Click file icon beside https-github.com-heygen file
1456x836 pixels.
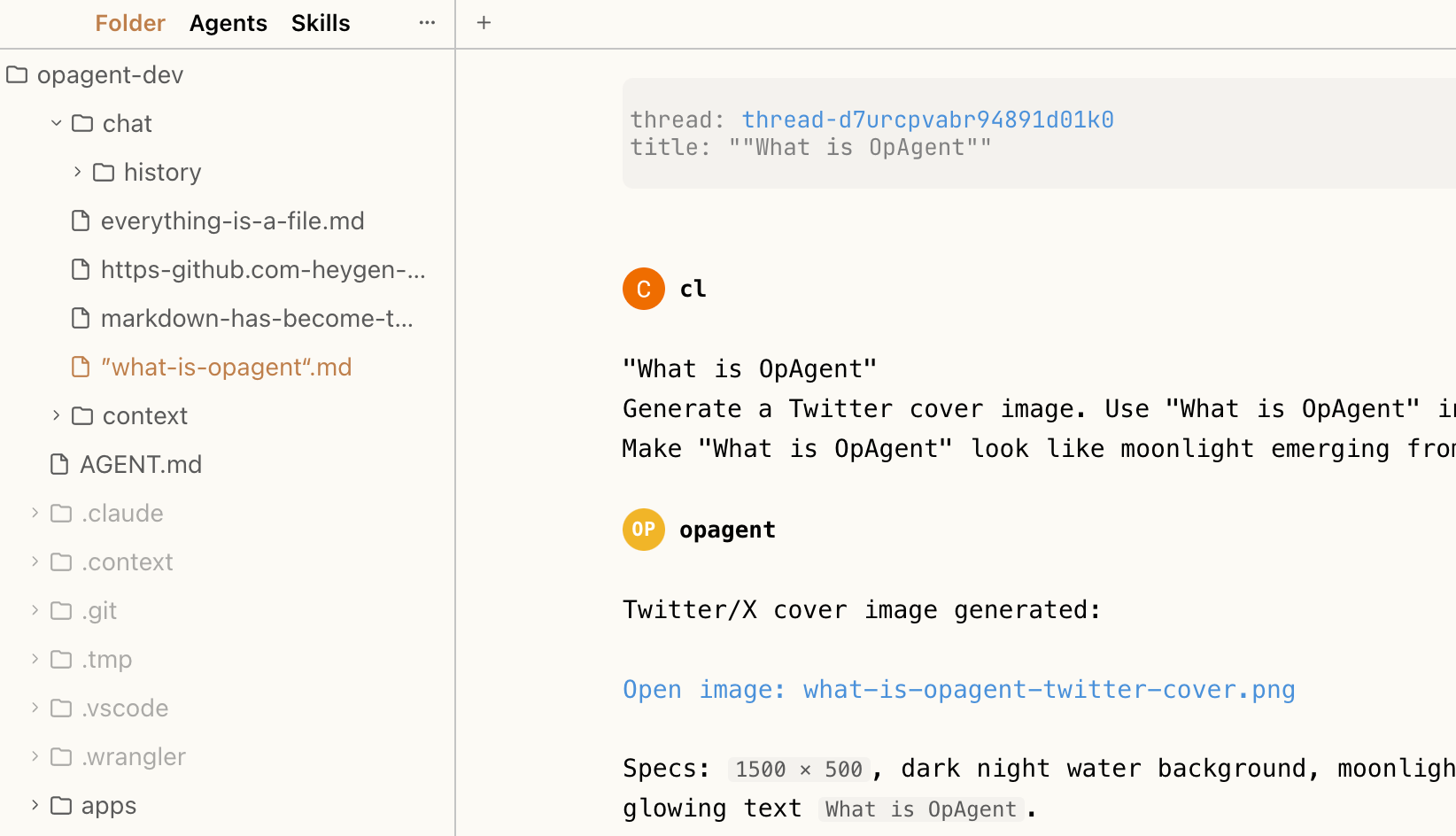point(81,269)
